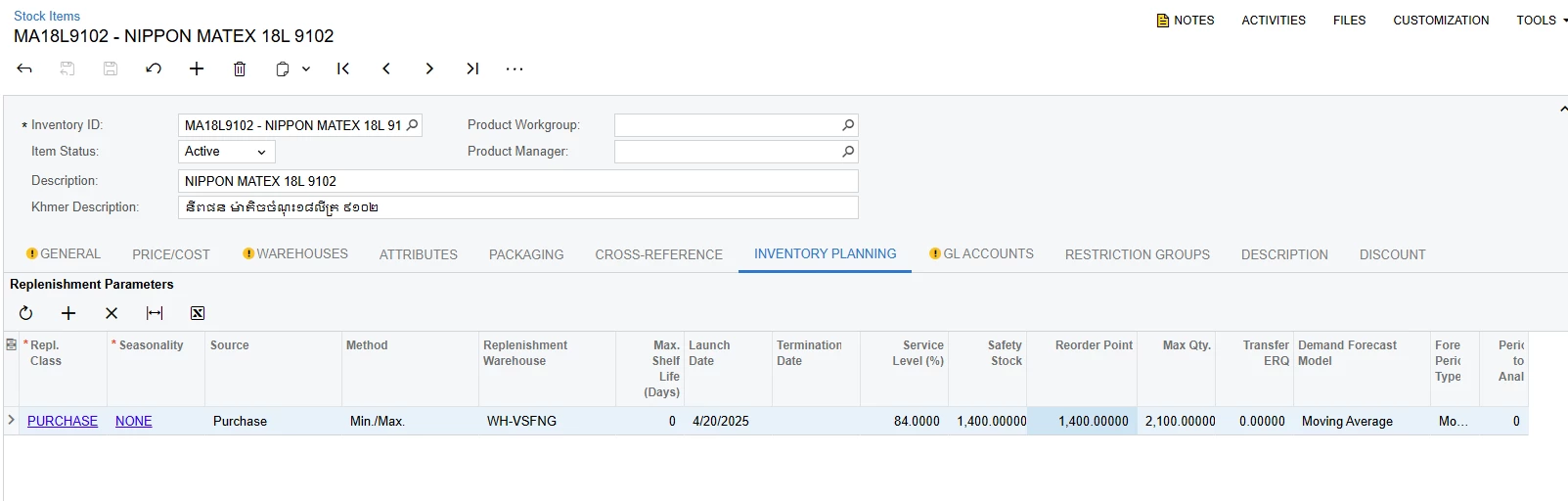Go to the first record
This screenshot has width=1568, height=501.
343,68
